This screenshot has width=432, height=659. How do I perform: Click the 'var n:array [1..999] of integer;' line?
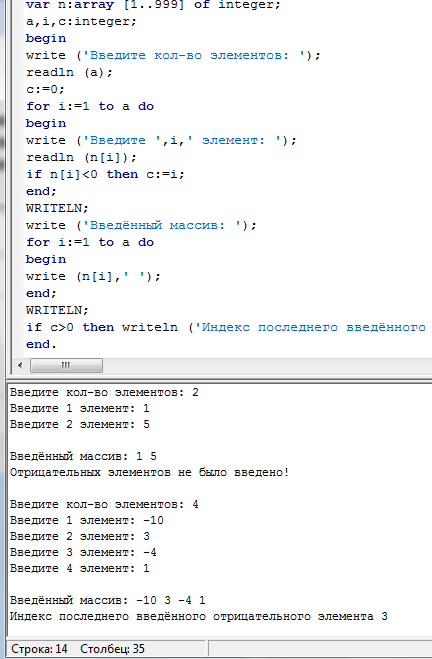(x=153, y=5)
